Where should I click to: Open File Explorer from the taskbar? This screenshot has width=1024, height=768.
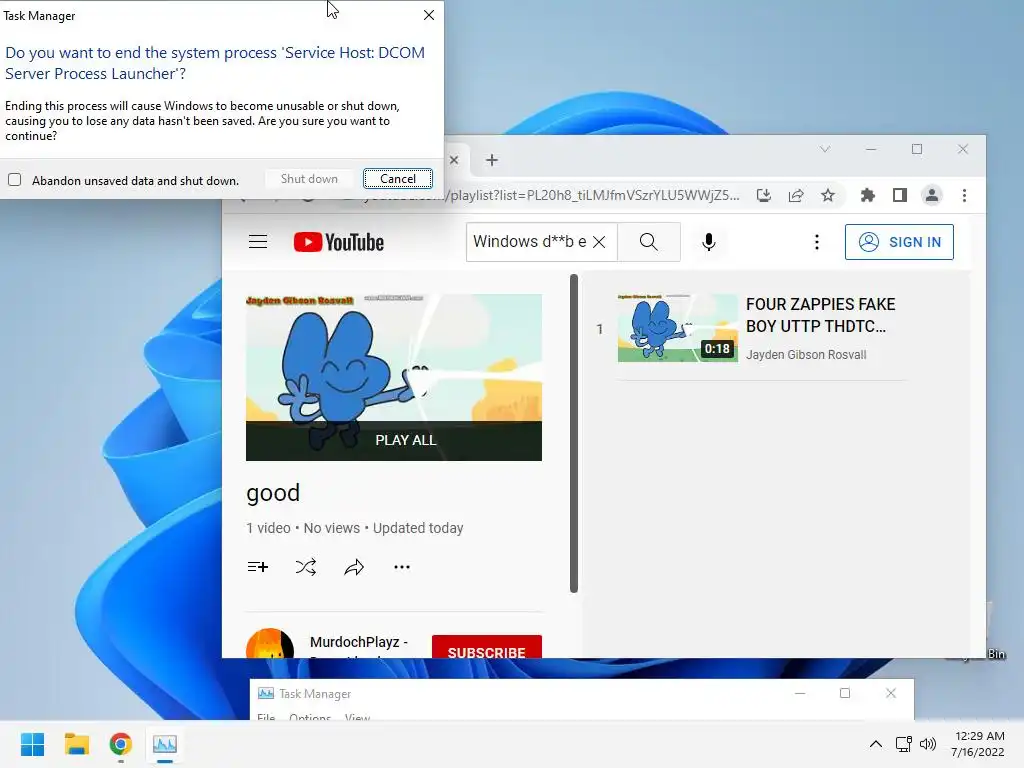click(76, 744)
